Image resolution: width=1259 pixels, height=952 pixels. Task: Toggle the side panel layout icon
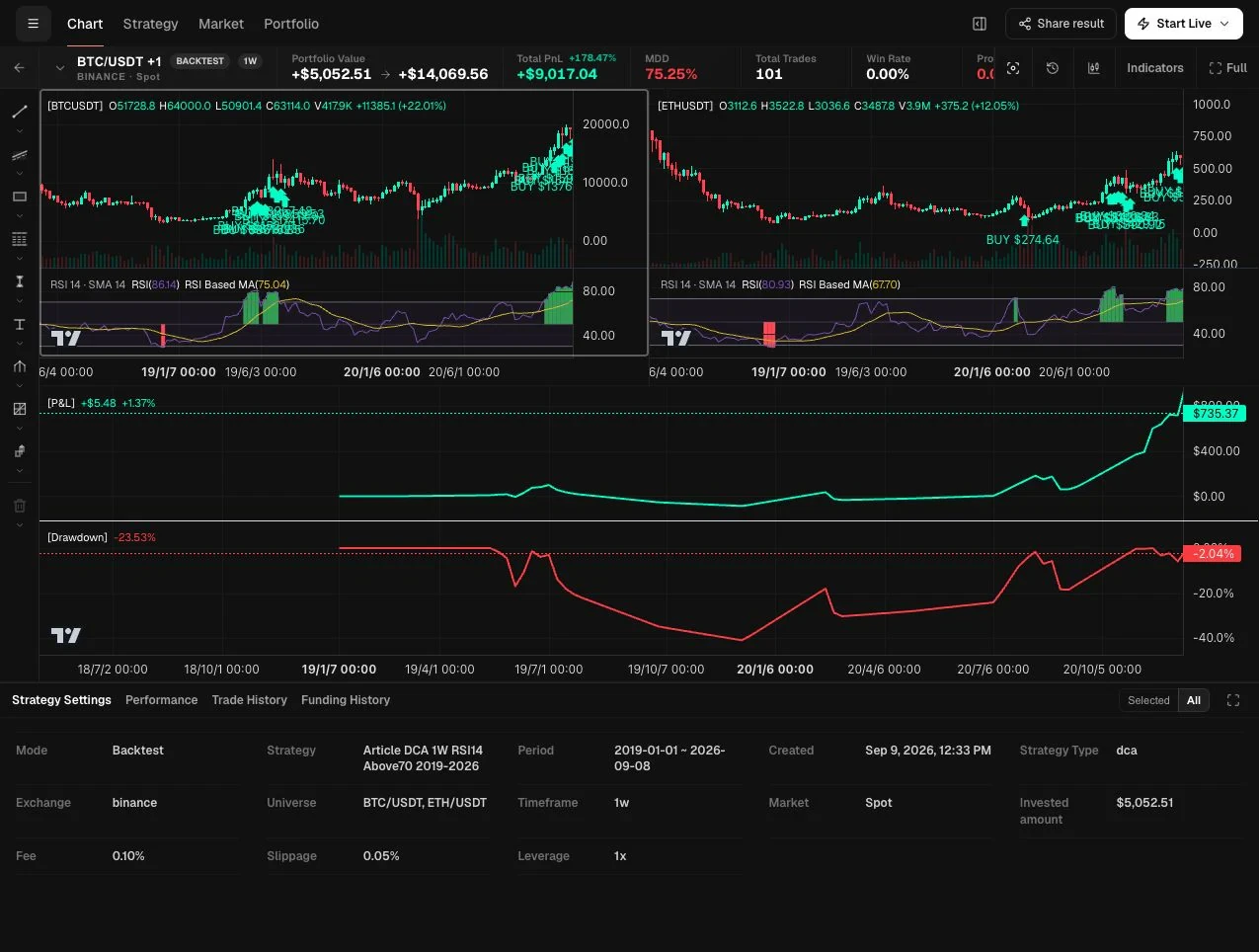pyautogui.click(x=980, y=24)
